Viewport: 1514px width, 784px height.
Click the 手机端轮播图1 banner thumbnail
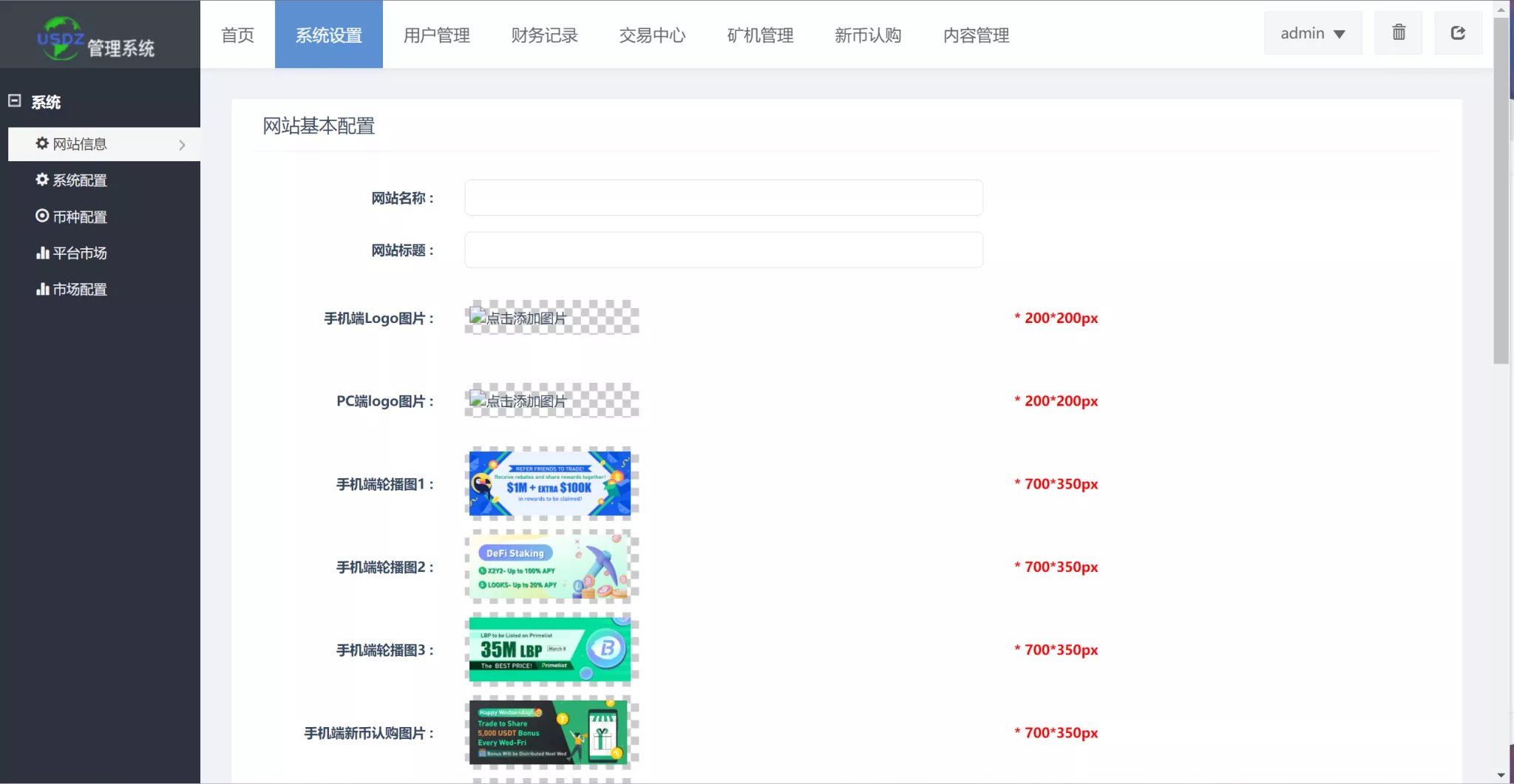coord(550,483)
